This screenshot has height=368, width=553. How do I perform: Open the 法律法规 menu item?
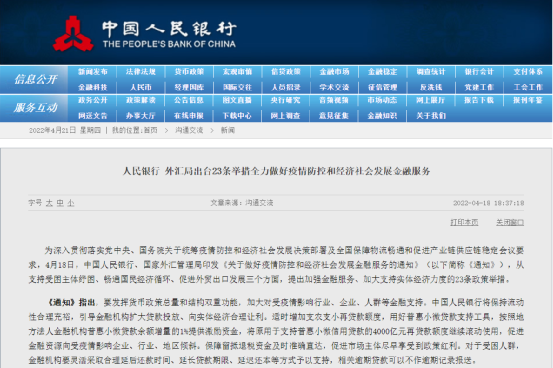141,72
